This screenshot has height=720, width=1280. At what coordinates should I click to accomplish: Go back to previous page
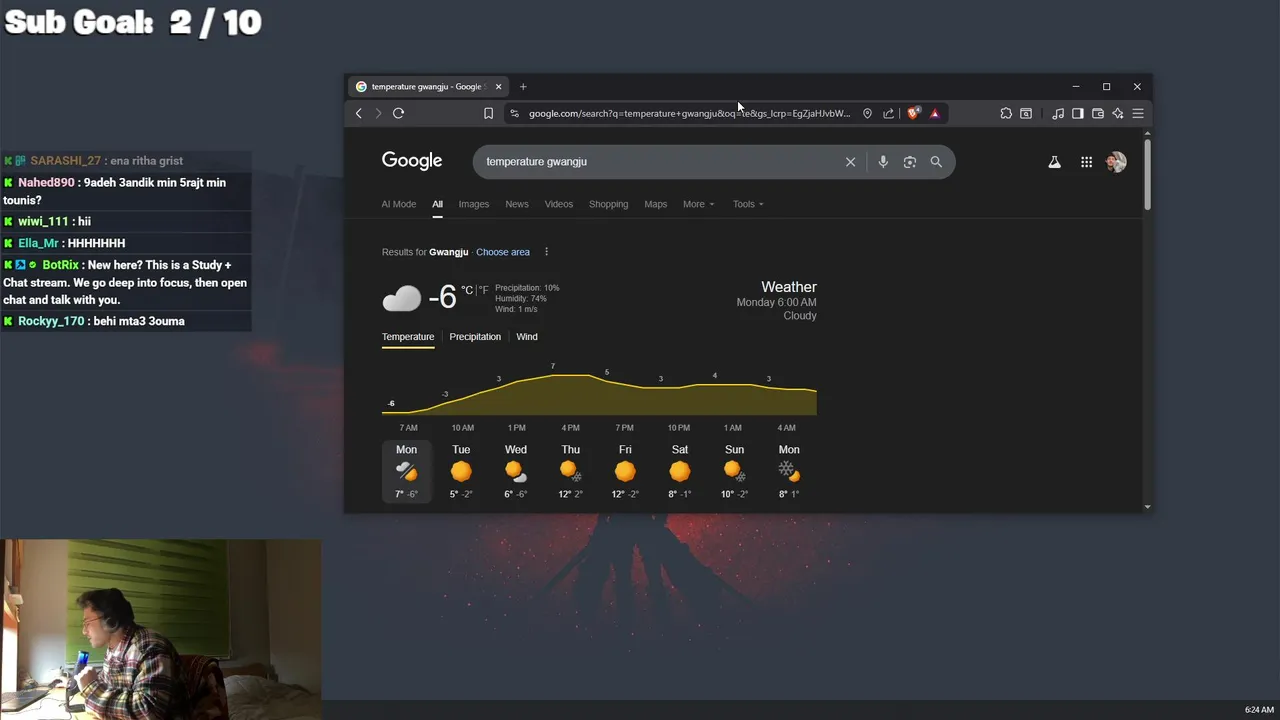(x=359, y=114)
